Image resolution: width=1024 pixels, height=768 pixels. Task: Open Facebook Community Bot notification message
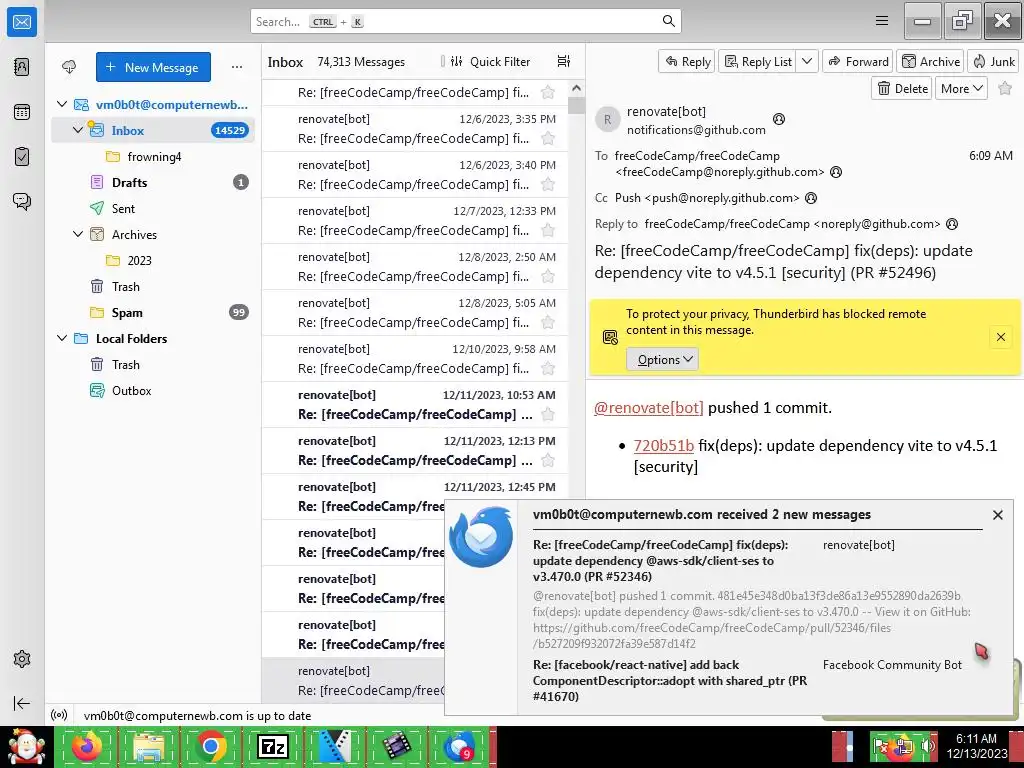747,680
